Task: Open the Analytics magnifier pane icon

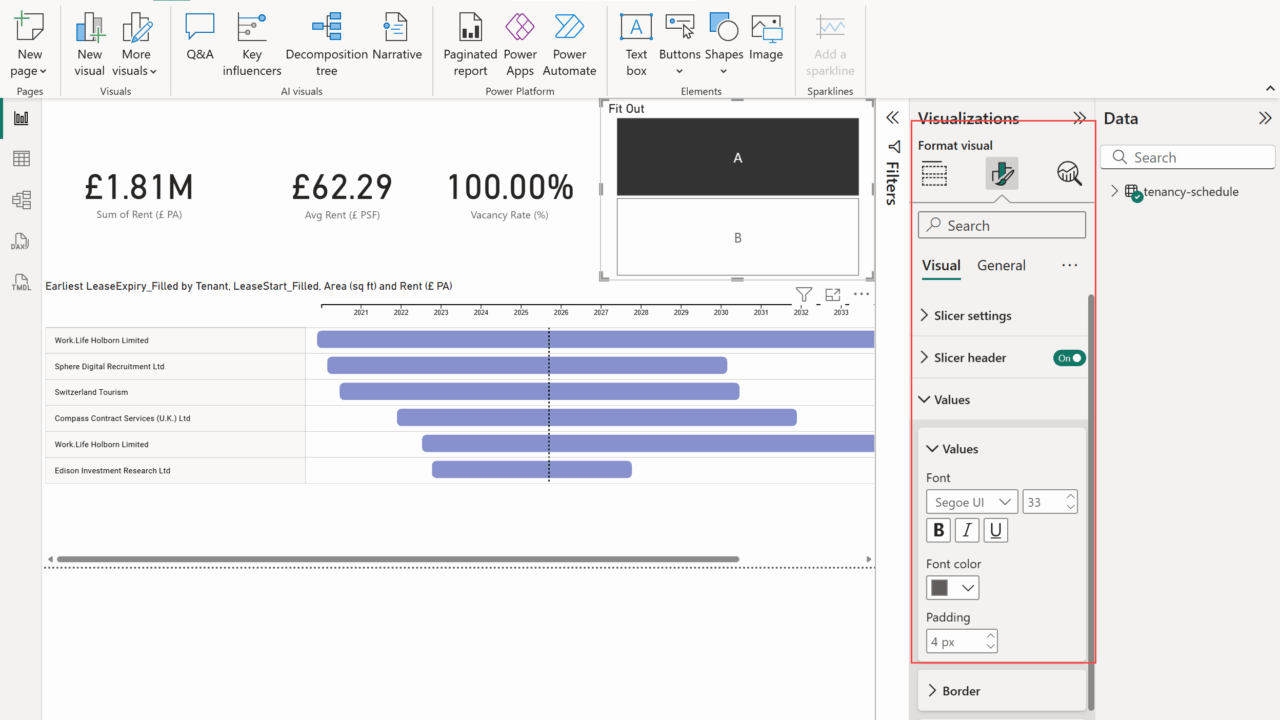Action: click(x=1069, y=173)
